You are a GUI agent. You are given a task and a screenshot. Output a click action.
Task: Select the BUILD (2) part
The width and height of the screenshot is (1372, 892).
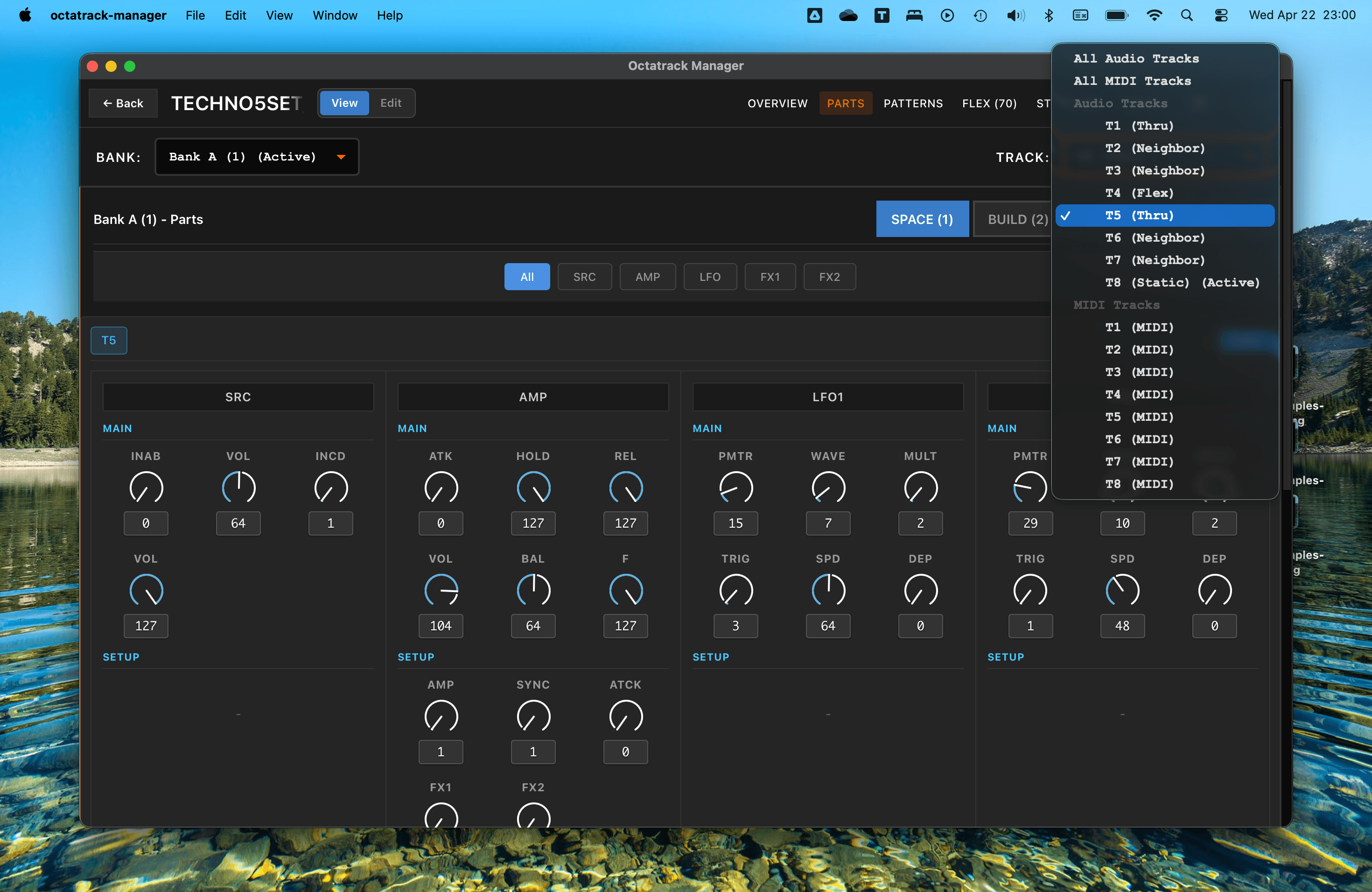click(1016, 219)
